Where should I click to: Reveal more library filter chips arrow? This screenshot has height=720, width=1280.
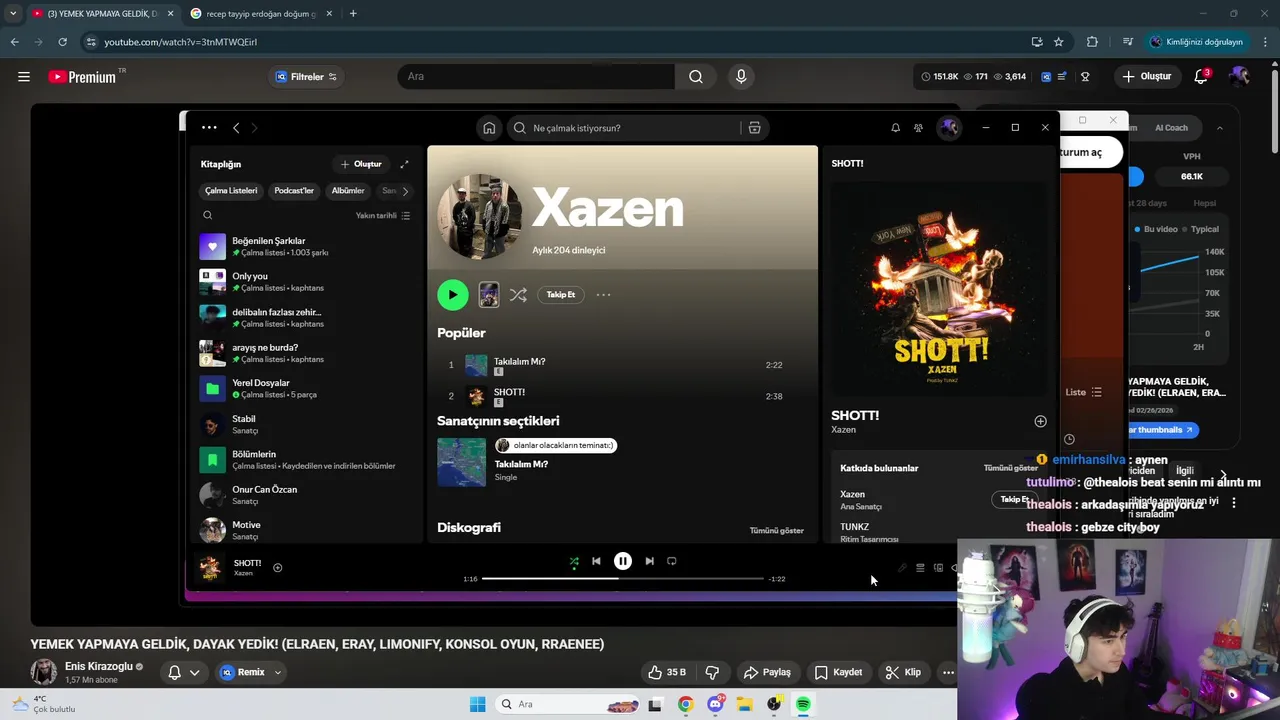[x=405, y=191]
